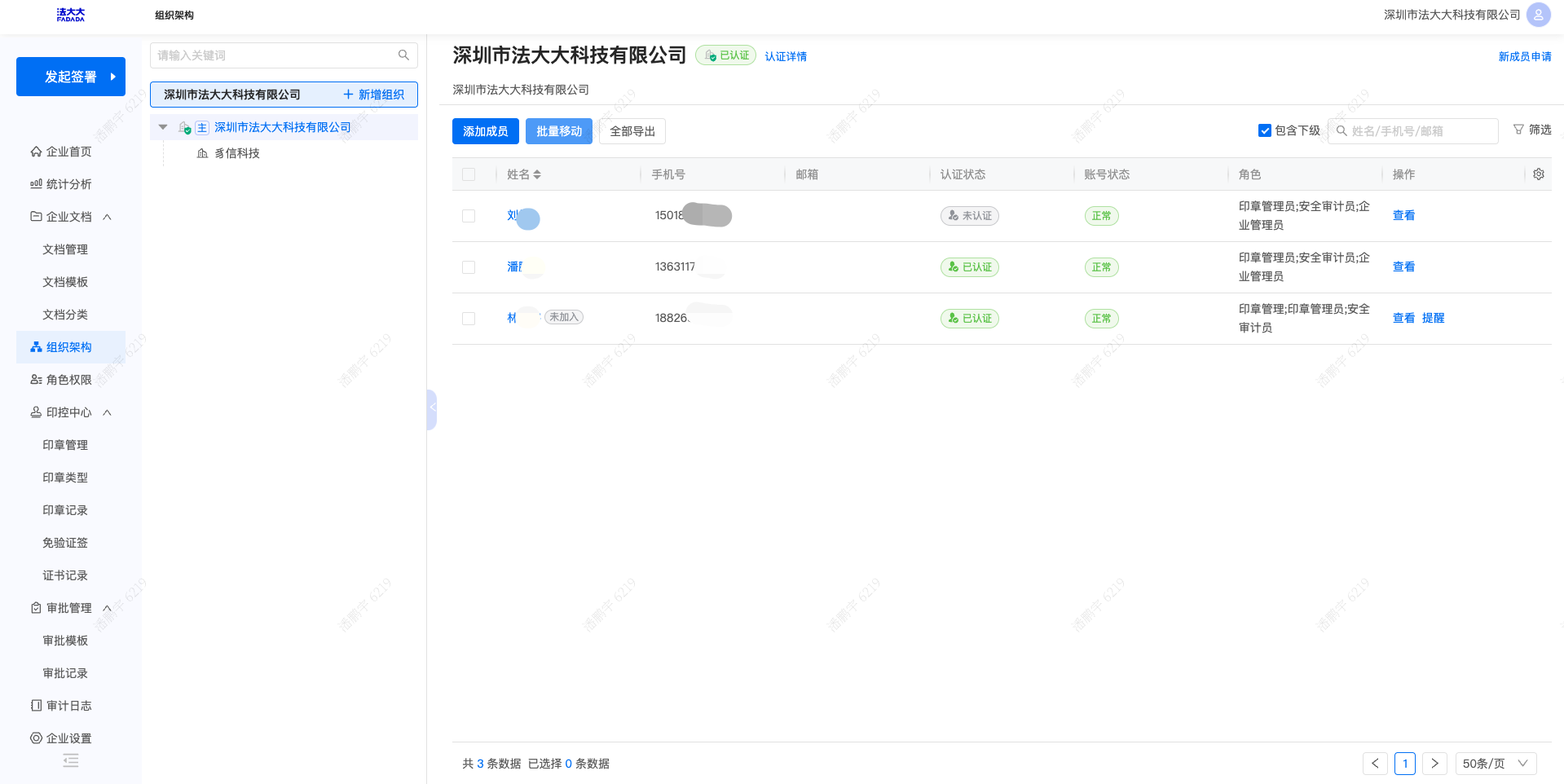Viewport: 1564px width, 784px height.
Task: Check the row starting with 刘
Action: [469, 216]
